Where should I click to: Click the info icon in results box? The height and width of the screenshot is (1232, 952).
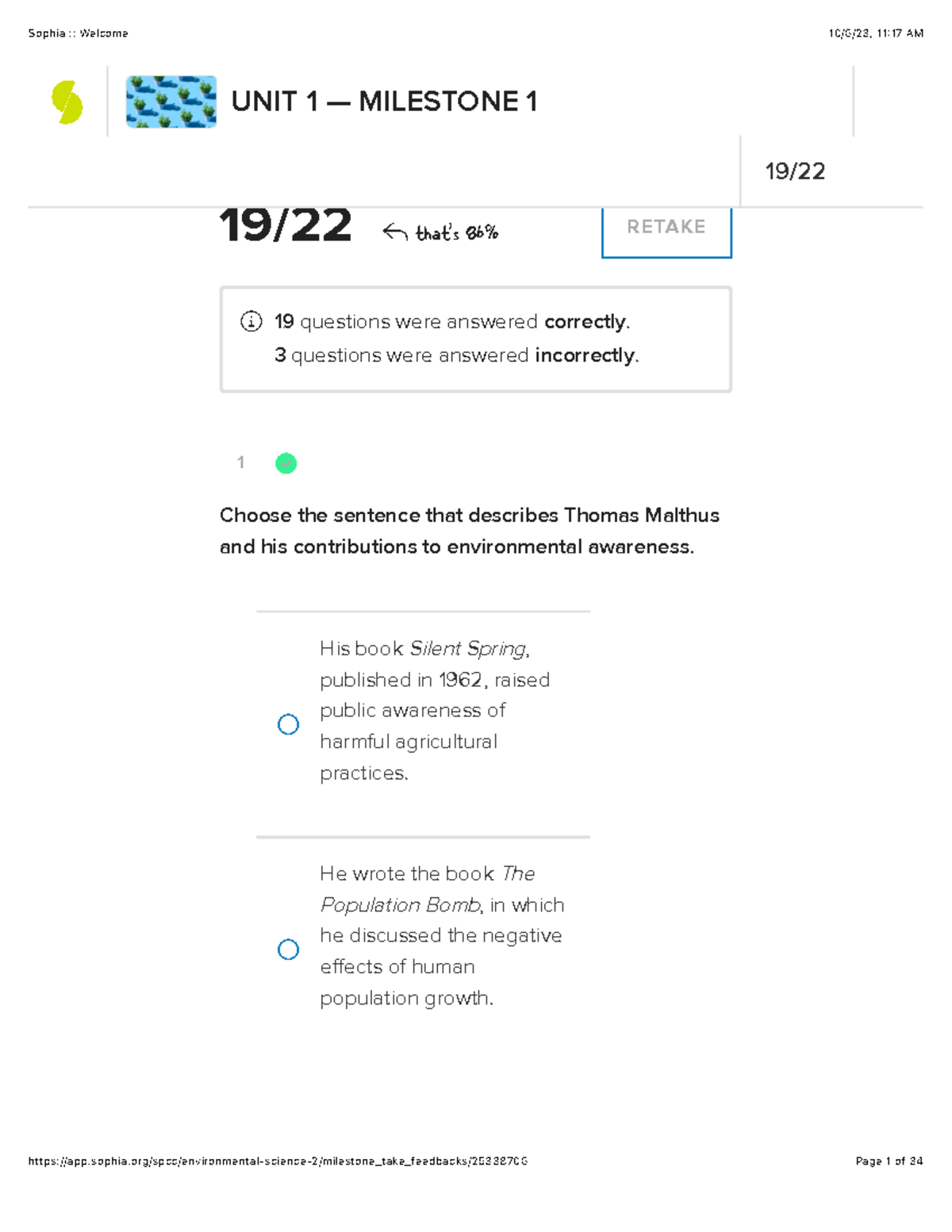pos(251,321)
